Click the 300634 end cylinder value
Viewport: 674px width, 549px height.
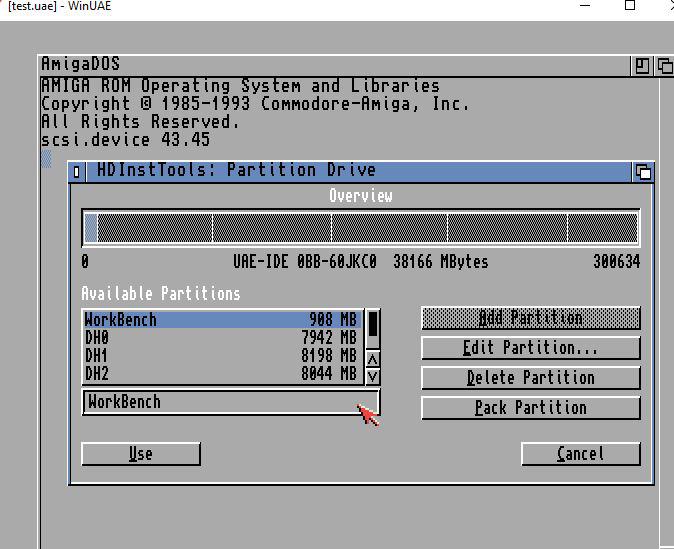(617, 262)
